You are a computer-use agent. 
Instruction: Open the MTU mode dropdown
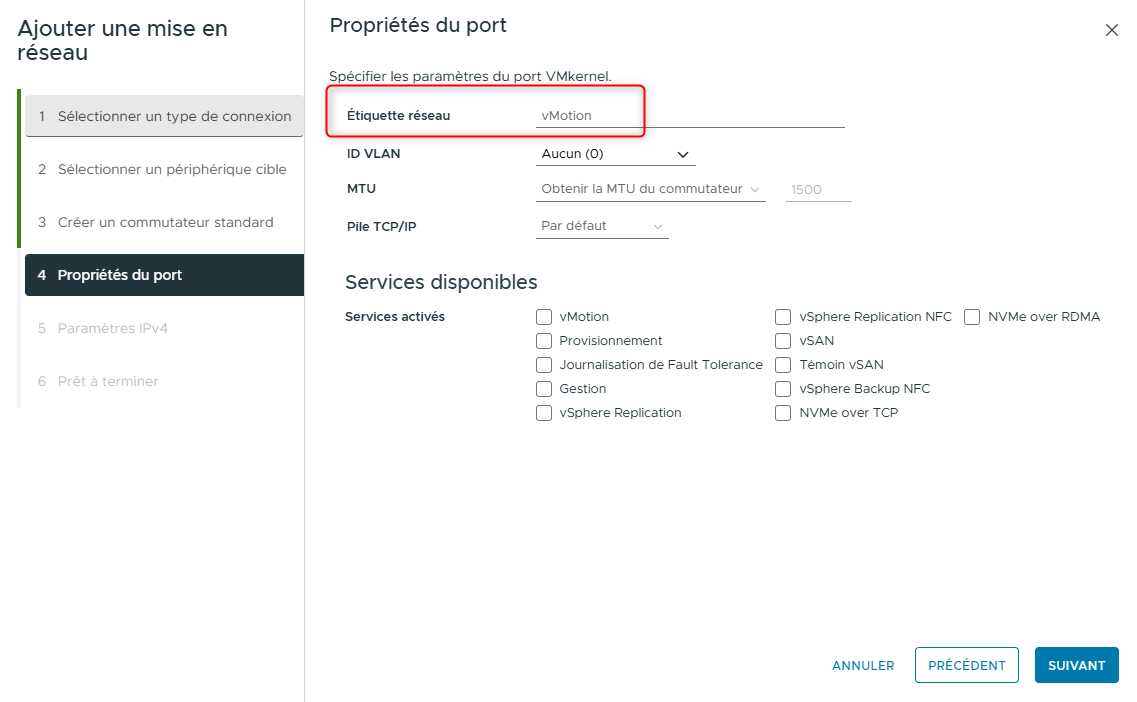coord(650,188)
